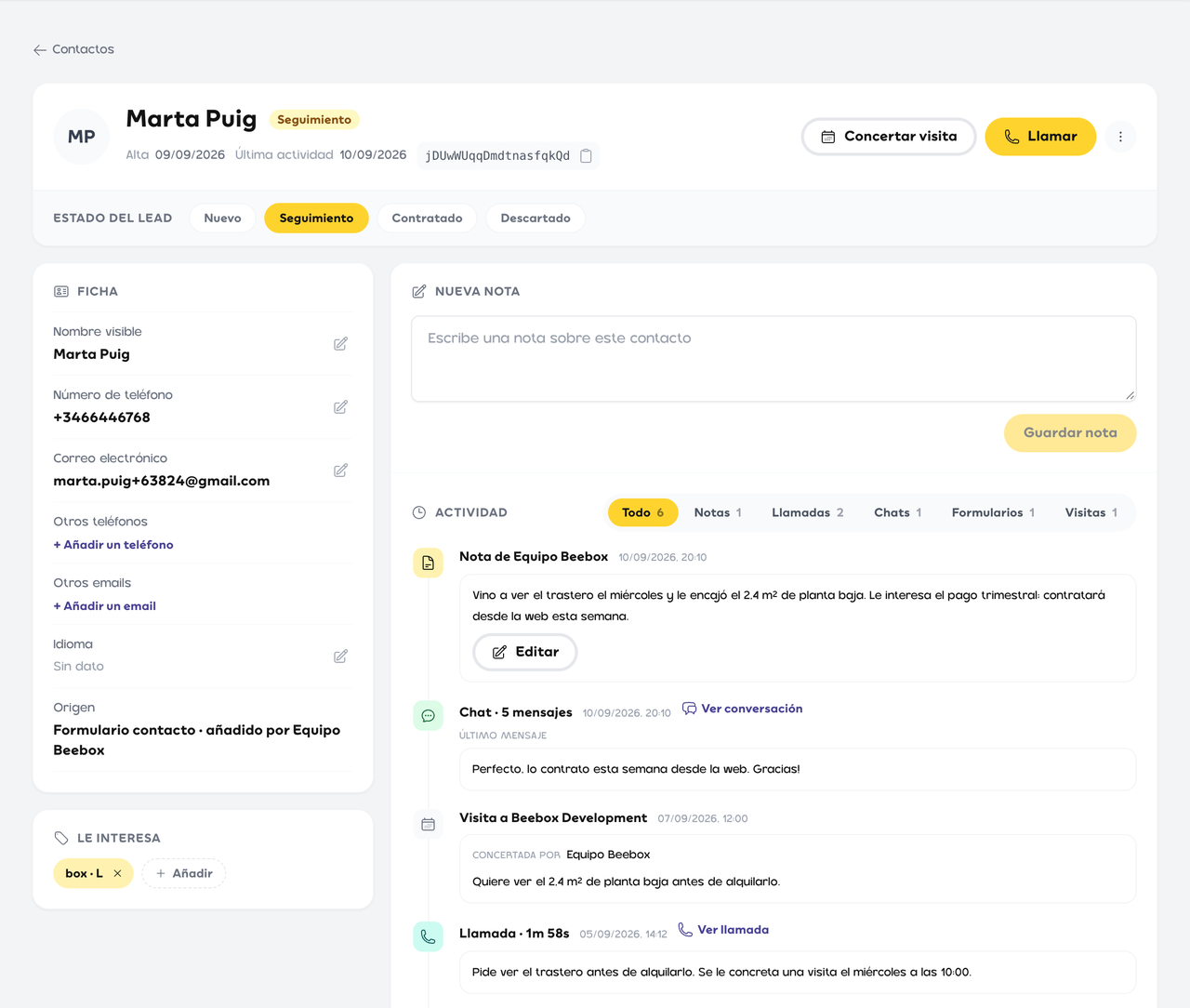Click the chat bubble icon beside Chat entry
Viewport: 1190px width, 1008px height.
tap(428, 716)
